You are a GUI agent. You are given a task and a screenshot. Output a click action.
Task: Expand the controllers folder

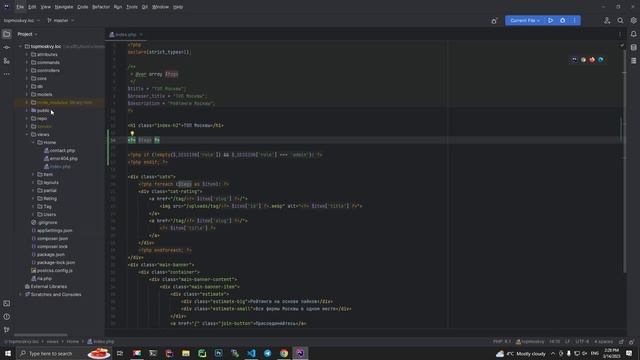(27, 70)
